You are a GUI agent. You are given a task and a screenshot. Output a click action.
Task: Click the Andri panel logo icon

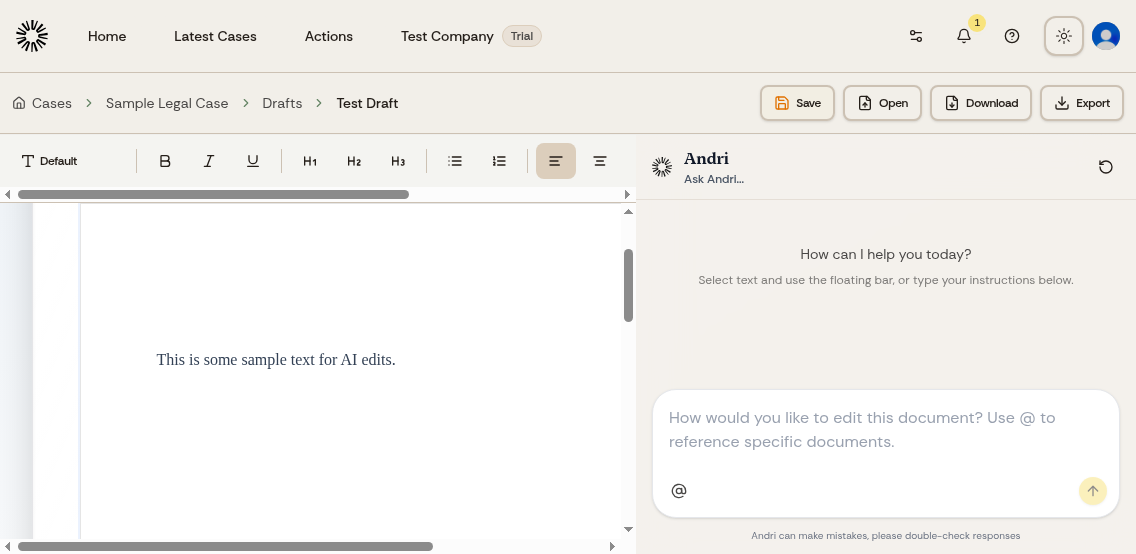661,167
